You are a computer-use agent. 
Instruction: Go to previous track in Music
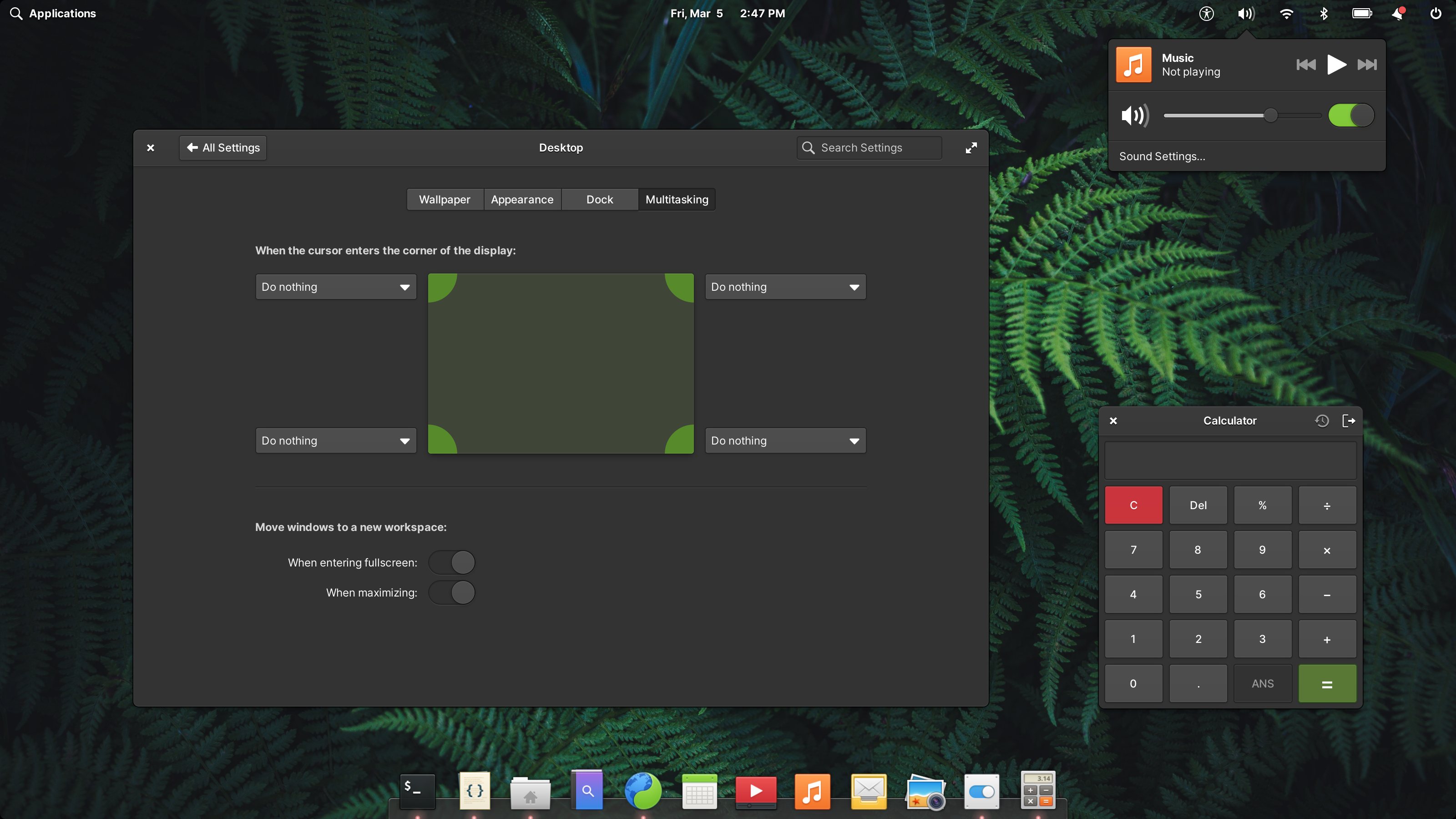point(1306,65)
